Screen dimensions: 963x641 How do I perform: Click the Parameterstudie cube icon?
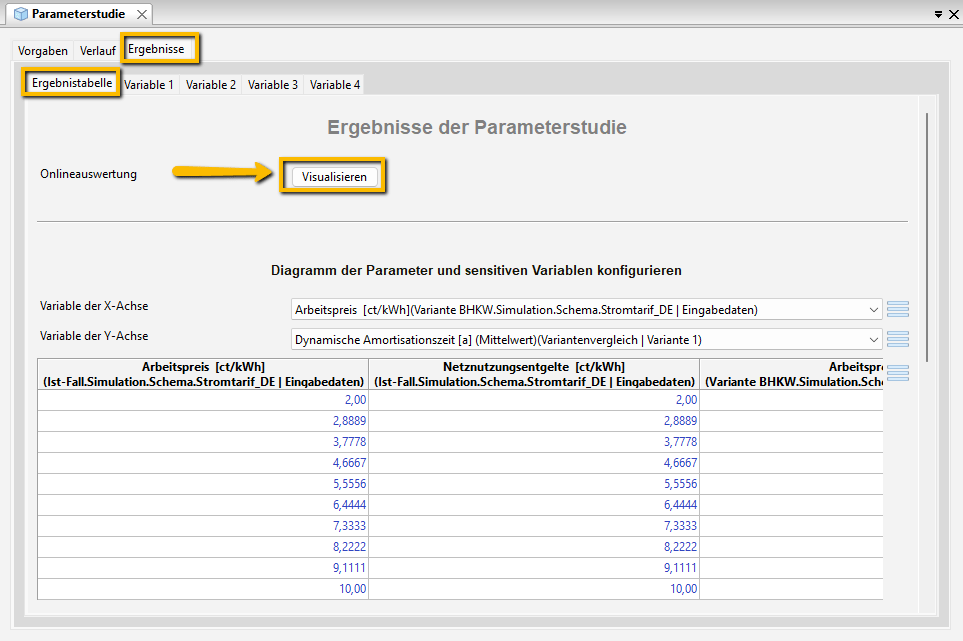20,14
